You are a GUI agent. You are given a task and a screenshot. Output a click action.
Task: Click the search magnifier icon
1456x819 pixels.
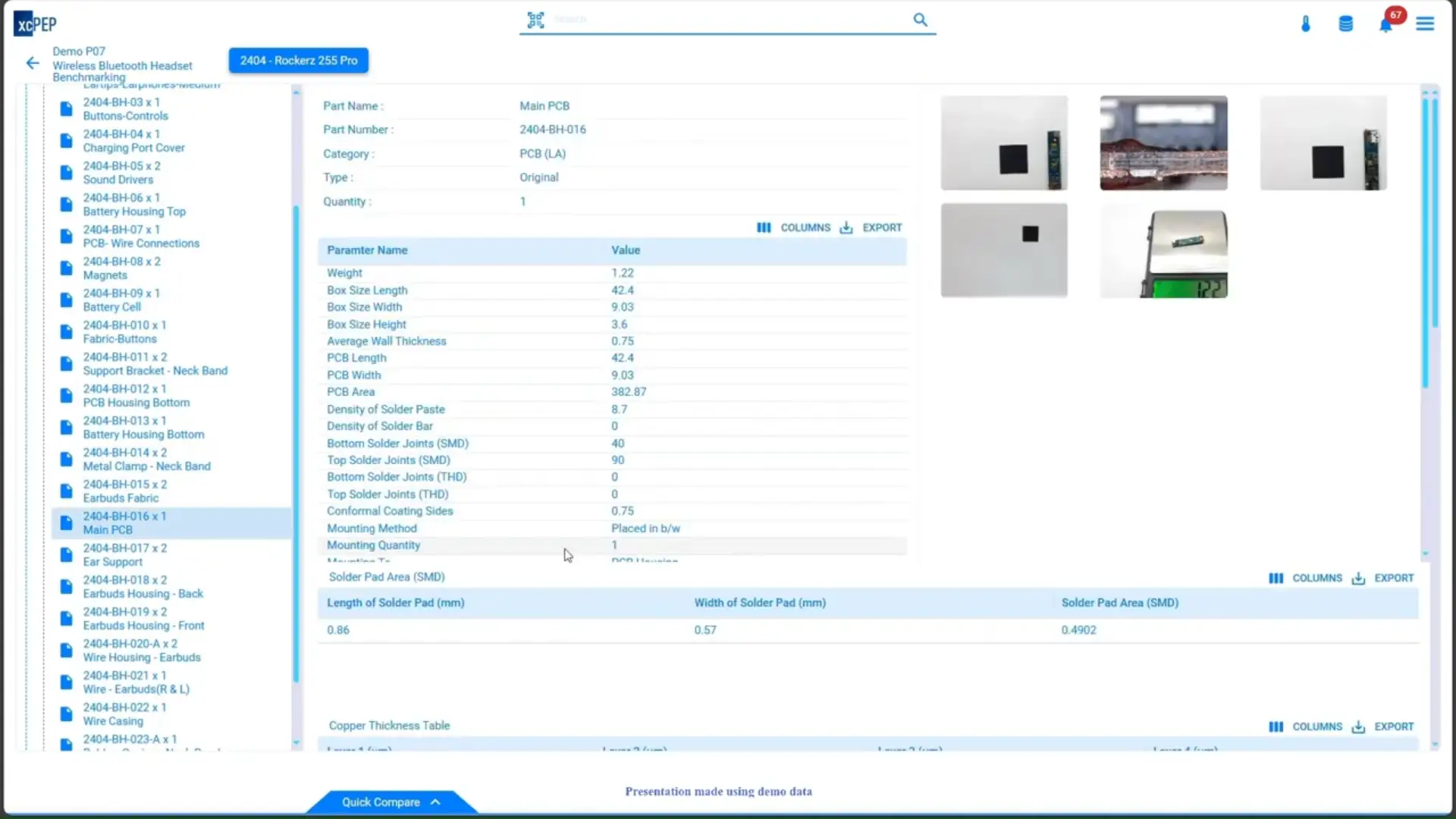tap(920, 20)
